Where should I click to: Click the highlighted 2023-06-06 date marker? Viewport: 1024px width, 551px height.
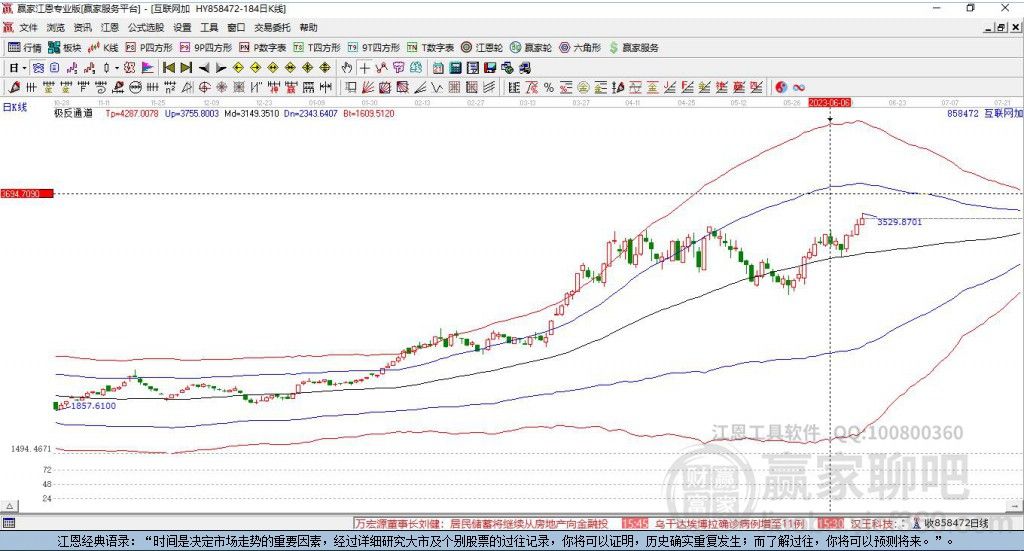tap(829, 102)
